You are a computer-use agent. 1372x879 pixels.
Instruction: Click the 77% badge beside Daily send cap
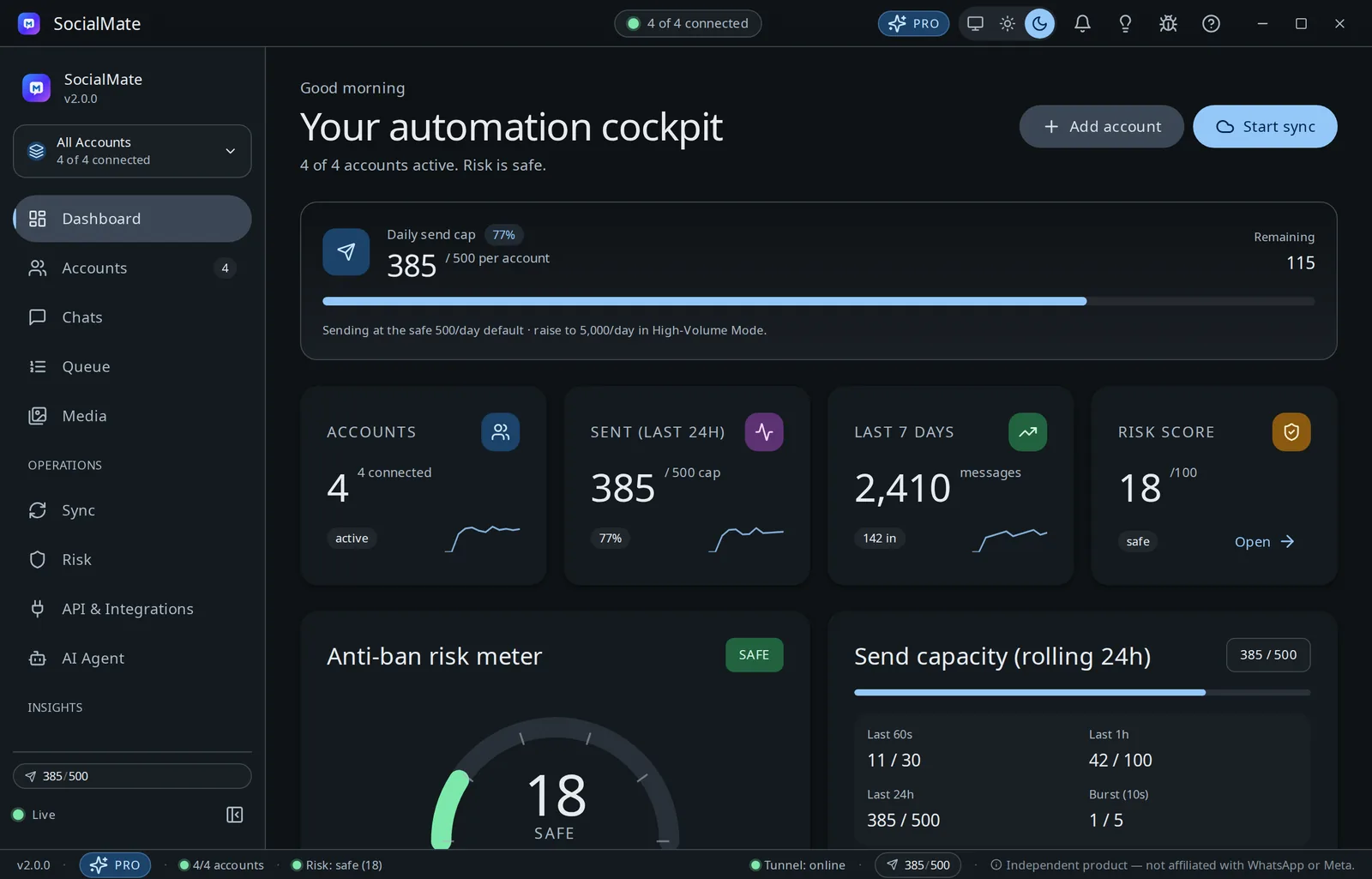[x=503, y=235]
